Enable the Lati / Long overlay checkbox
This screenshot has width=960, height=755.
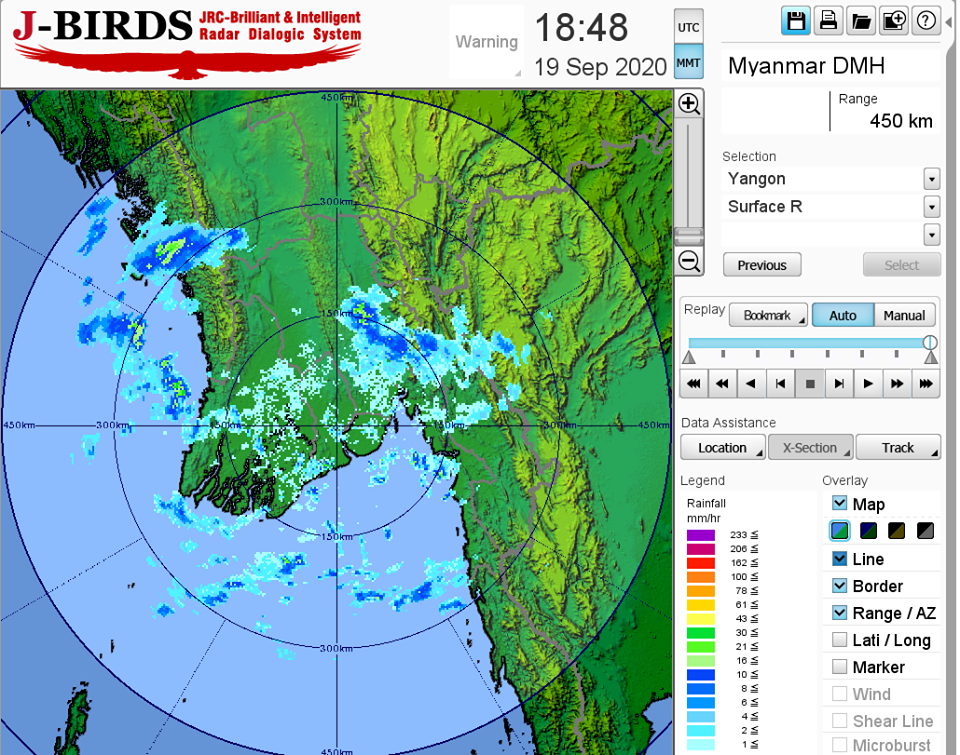pos(840,640)
